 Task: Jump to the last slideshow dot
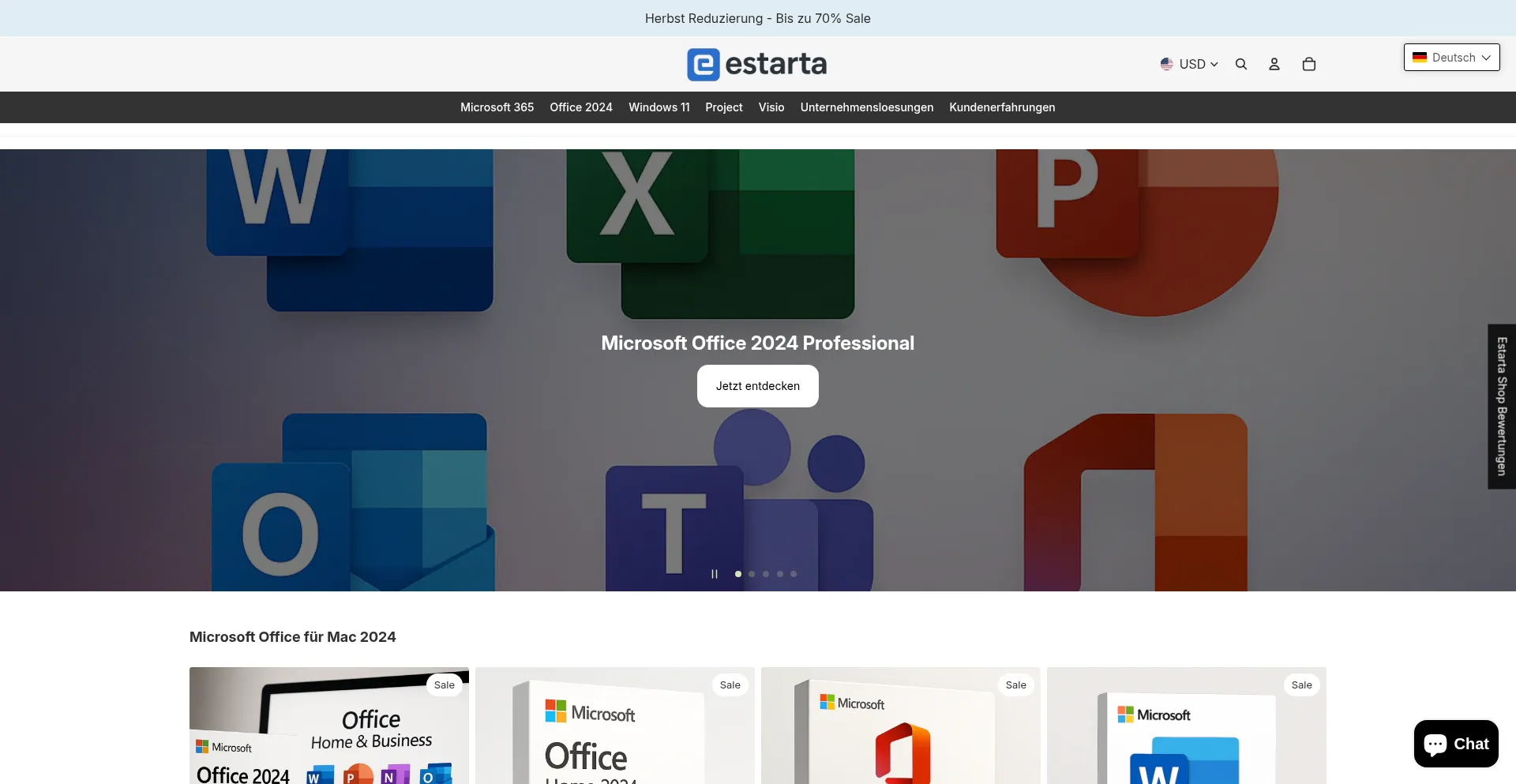point(794,574)
